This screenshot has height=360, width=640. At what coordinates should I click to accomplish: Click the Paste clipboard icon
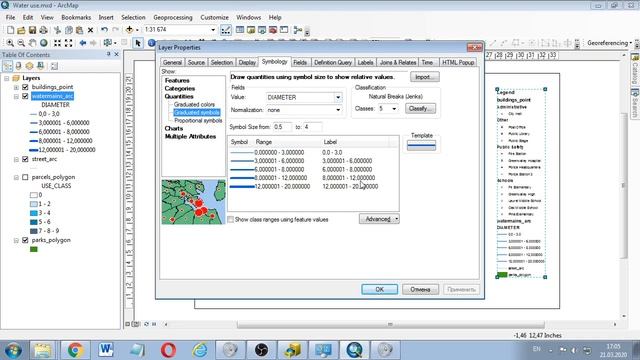coord(79,30)
